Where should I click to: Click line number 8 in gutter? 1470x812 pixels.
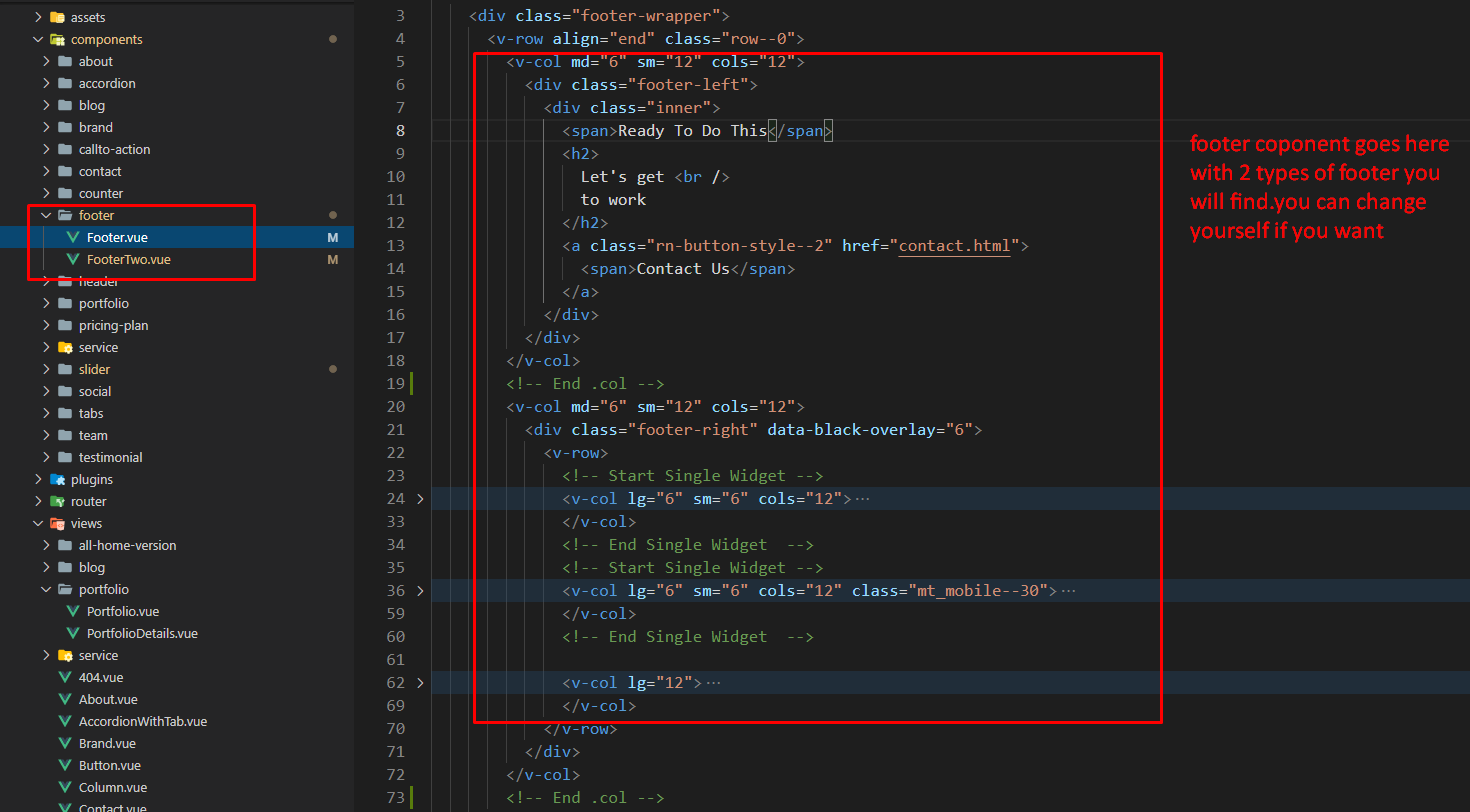pos(400,130)
